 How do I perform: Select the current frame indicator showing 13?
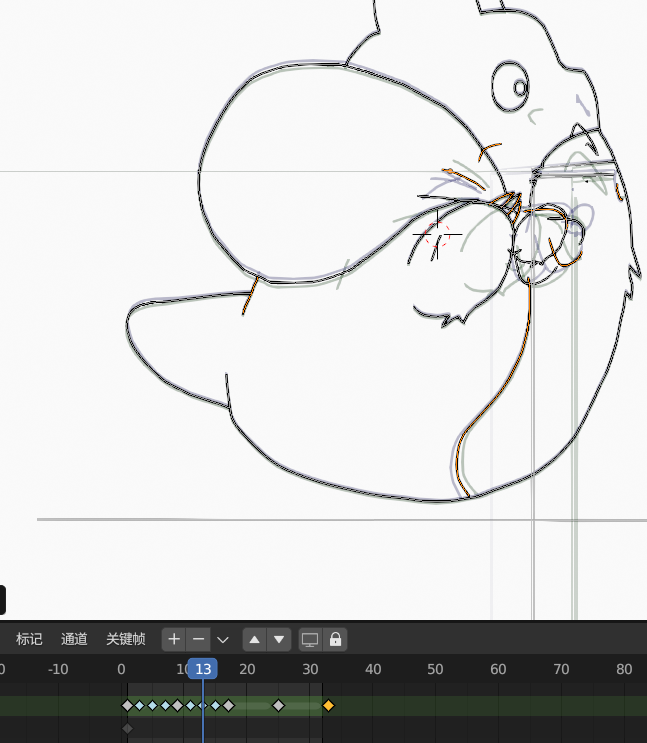click(203, 669)
